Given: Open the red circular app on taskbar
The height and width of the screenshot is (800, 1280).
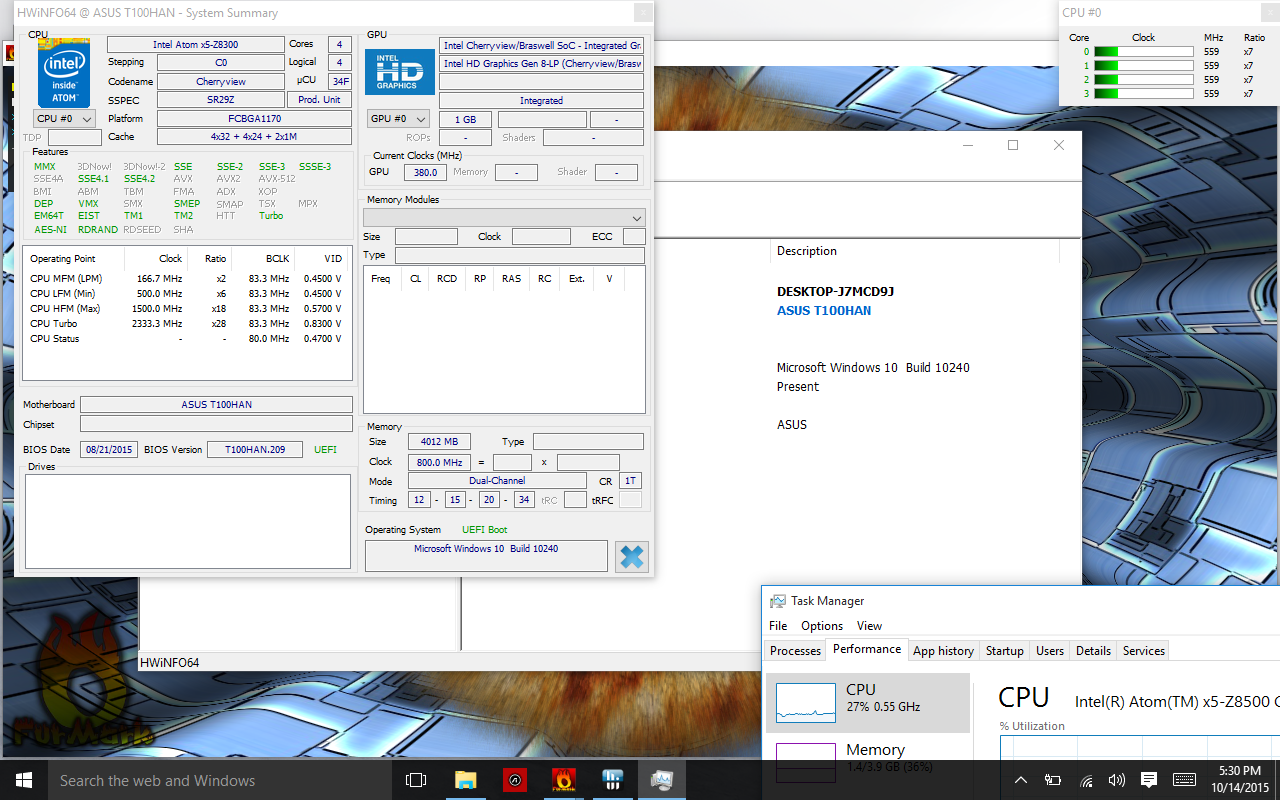Looking at the screenshot, I should (515, 780).
